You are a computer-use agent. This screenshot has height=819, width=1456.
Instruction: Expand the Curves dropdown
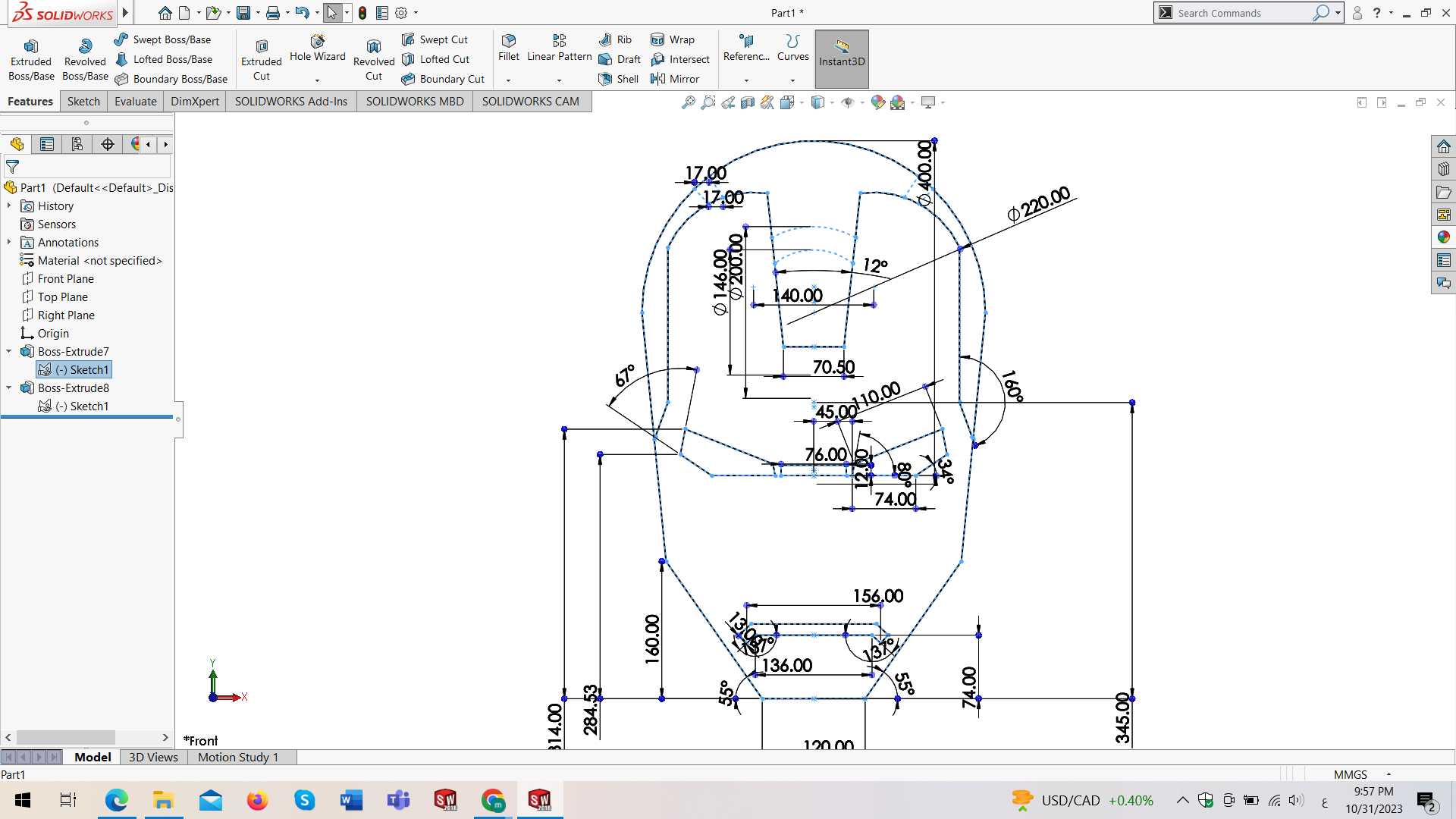point(792,80)
